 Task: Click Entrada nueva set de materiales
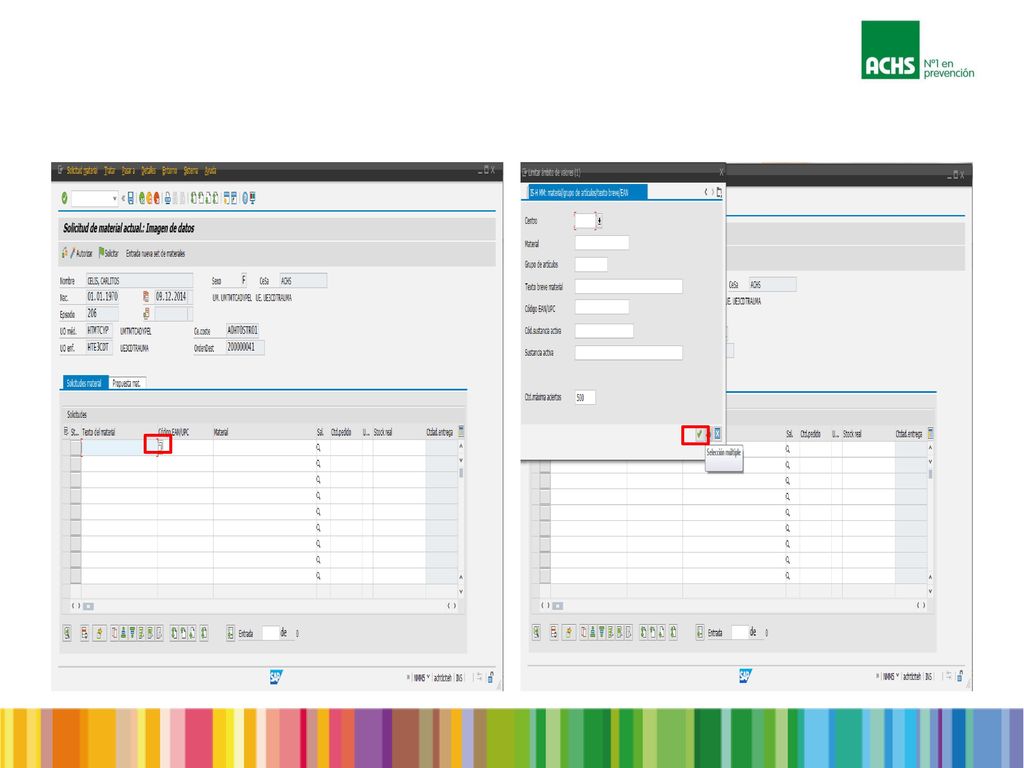tap(155, 253)
